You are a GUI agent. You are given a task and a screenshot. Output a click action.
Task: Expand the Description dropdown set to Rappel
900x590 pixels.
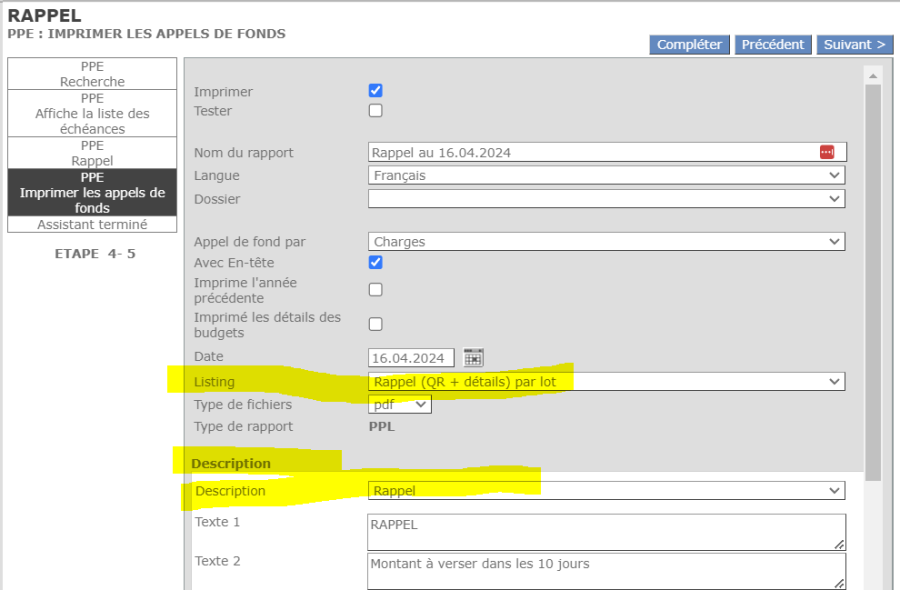(x=606, y=491)
